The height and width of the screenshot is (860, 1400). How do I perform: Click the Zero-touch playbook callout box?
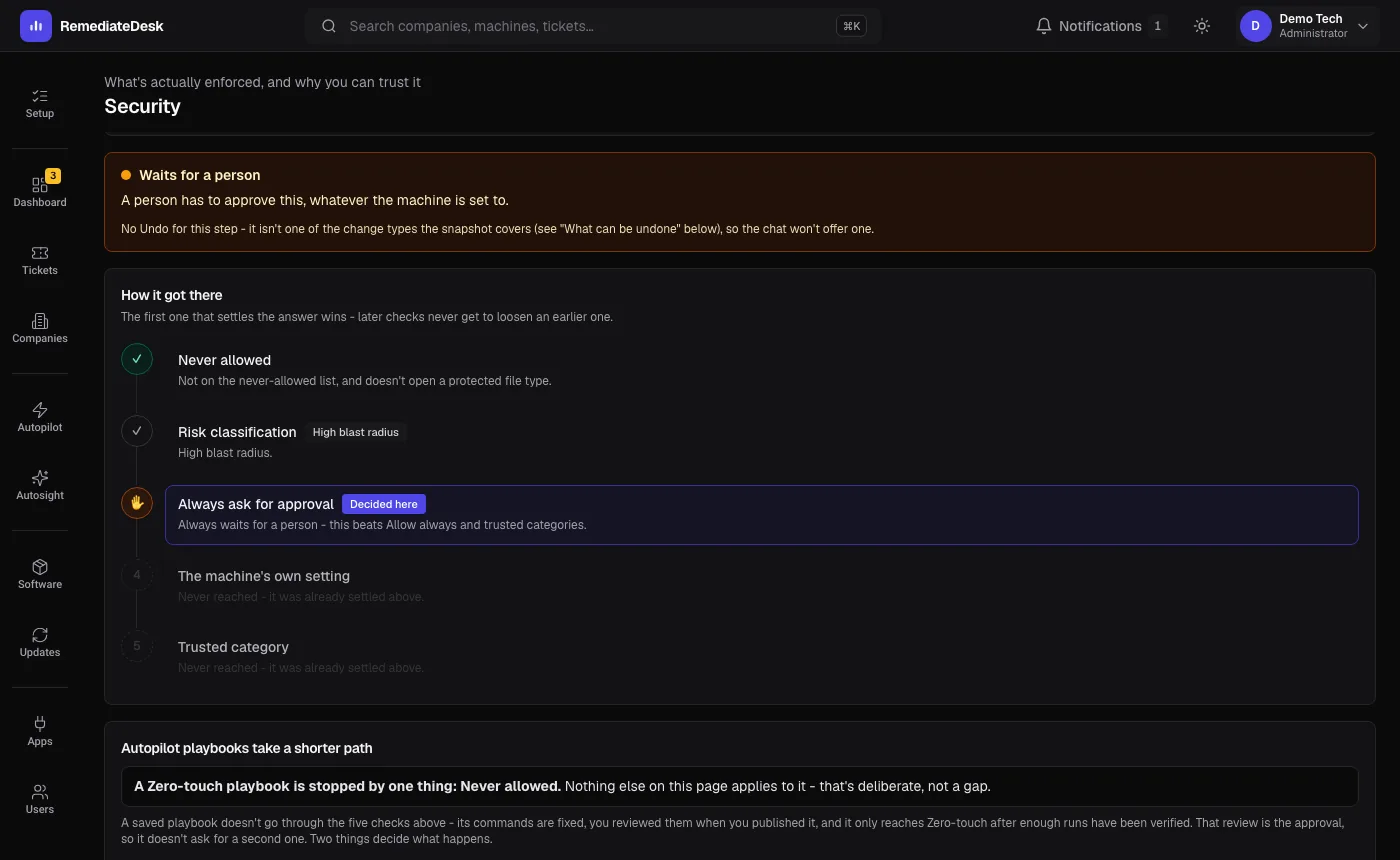coord(740,786)
